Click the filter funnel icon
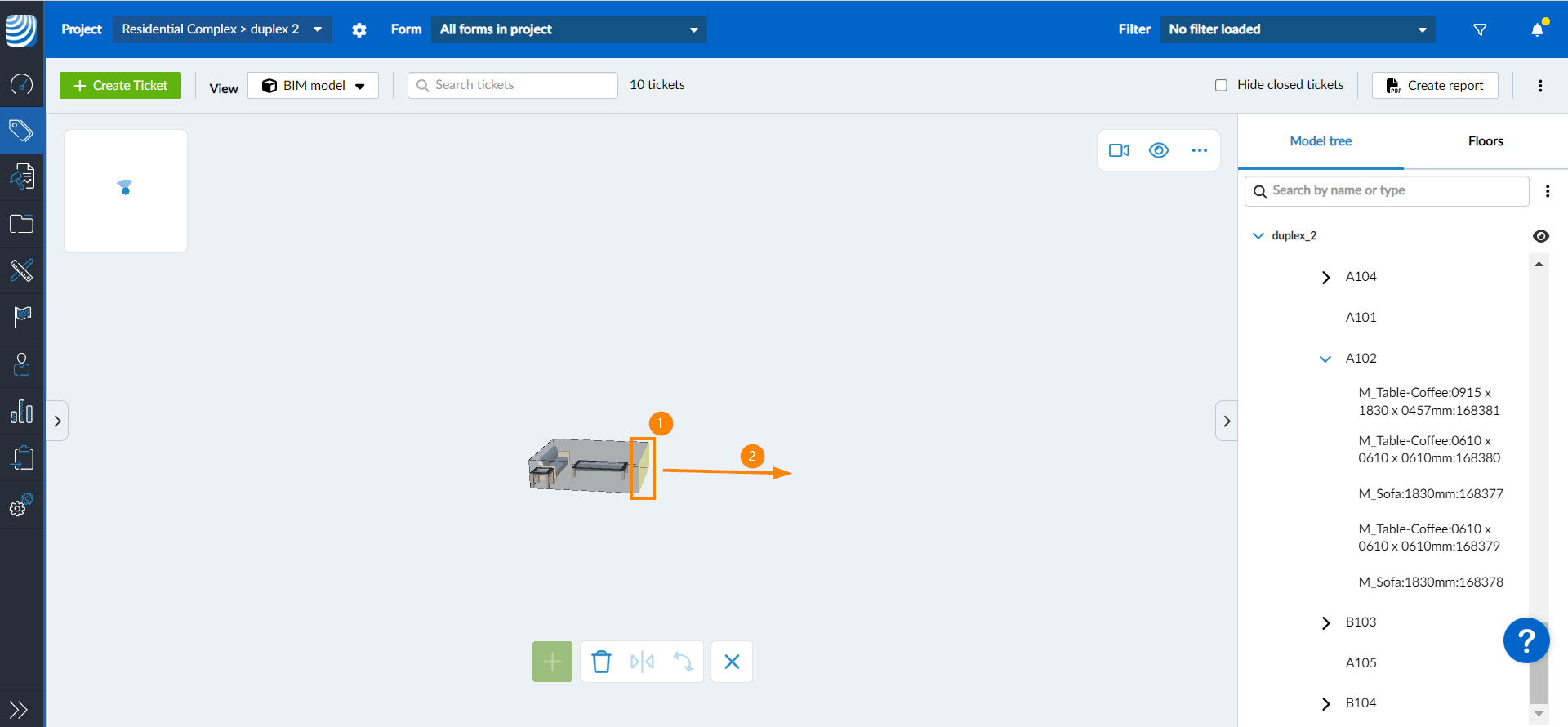 point(1480,29)
